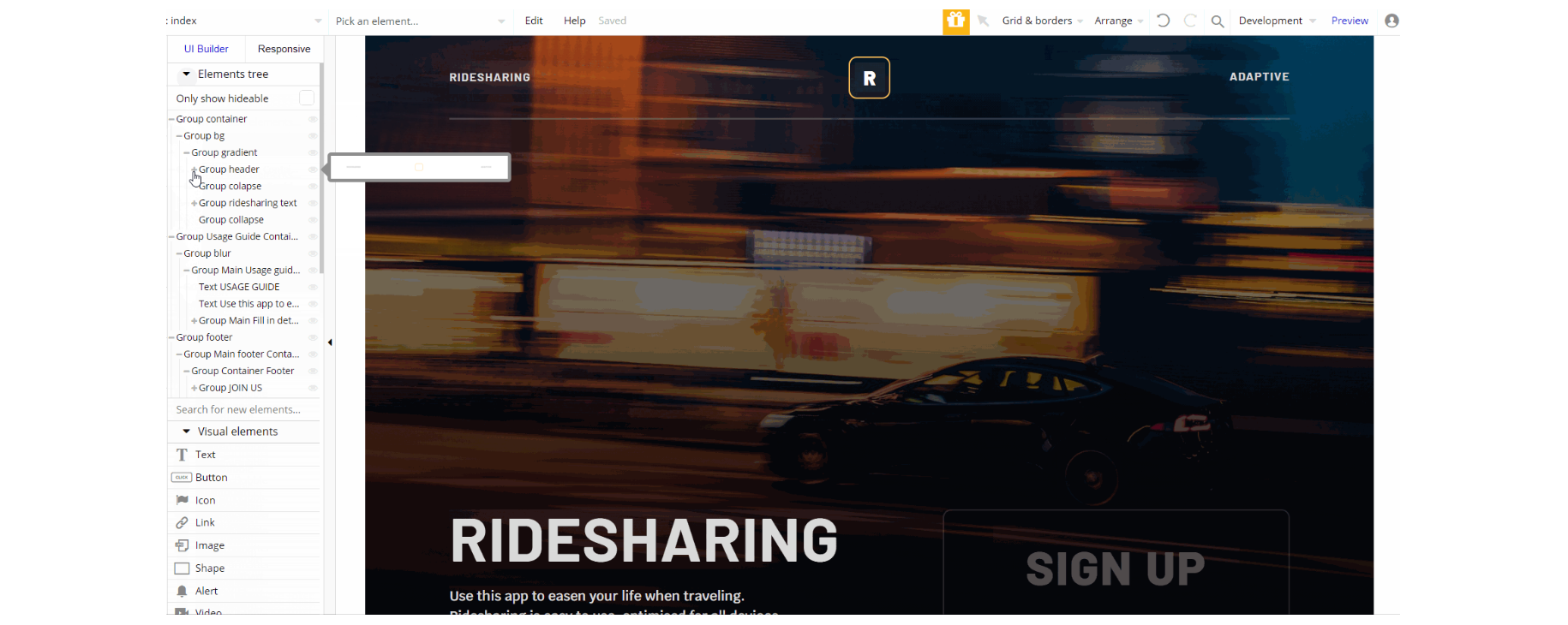
Task: Toggle visibility eye for Group ridesharing text
Action: pyautogui.click(x=313, y=203)
